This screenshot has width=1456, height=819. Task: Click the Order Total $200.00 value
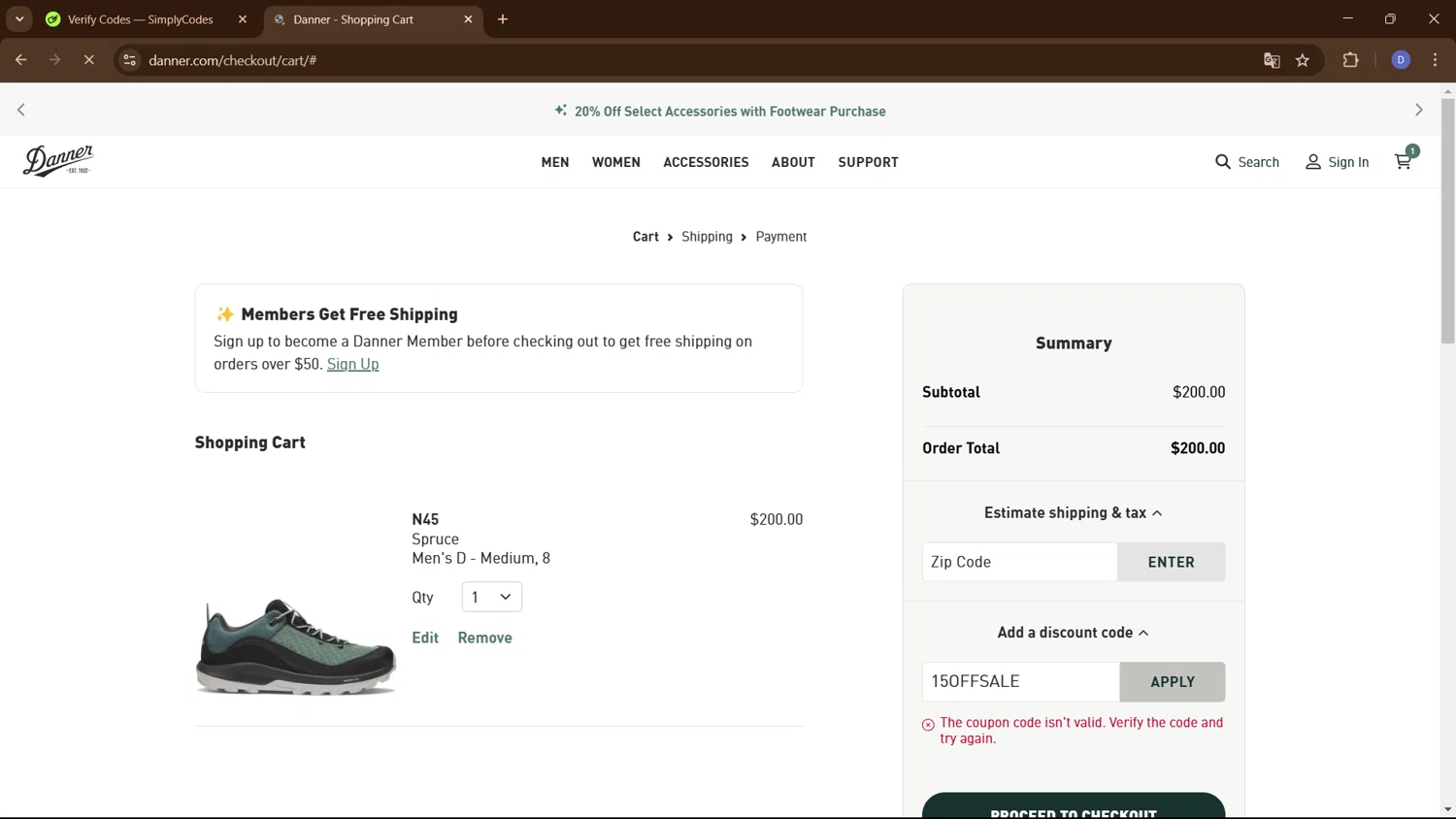coord(1198,448)
